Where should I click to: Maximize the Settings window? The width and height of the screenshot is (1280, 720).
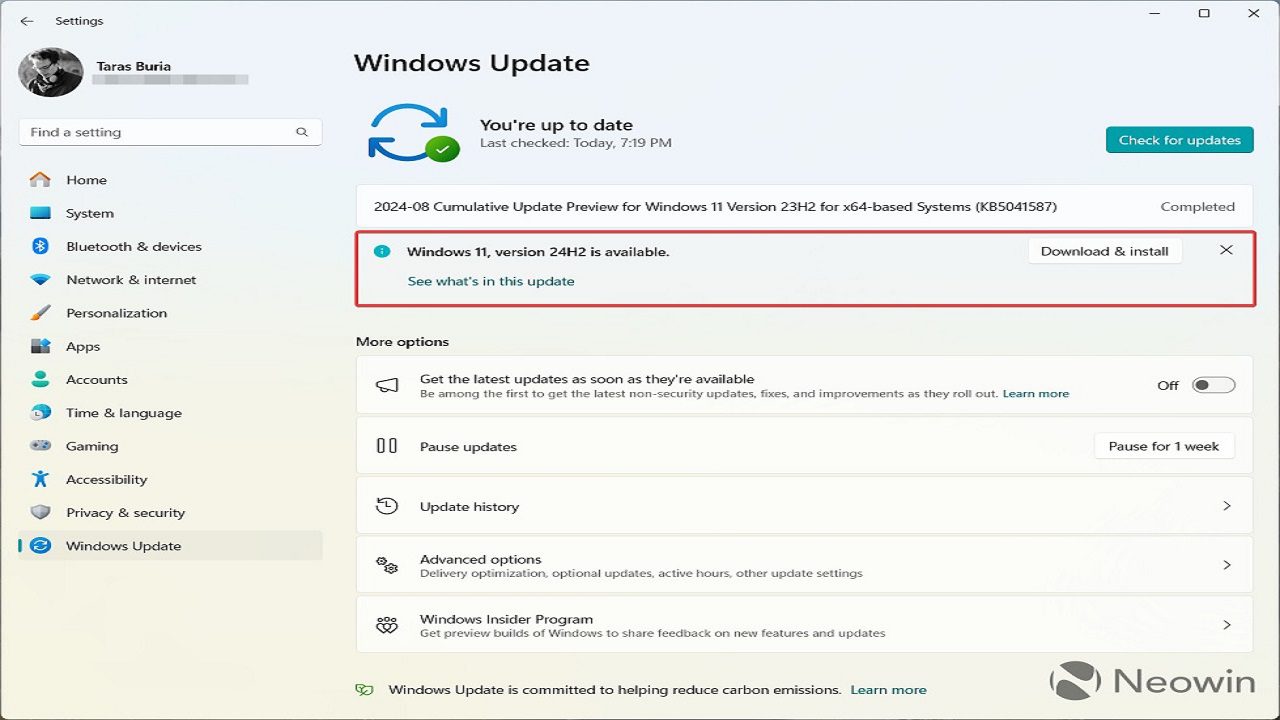[1204, 13]
